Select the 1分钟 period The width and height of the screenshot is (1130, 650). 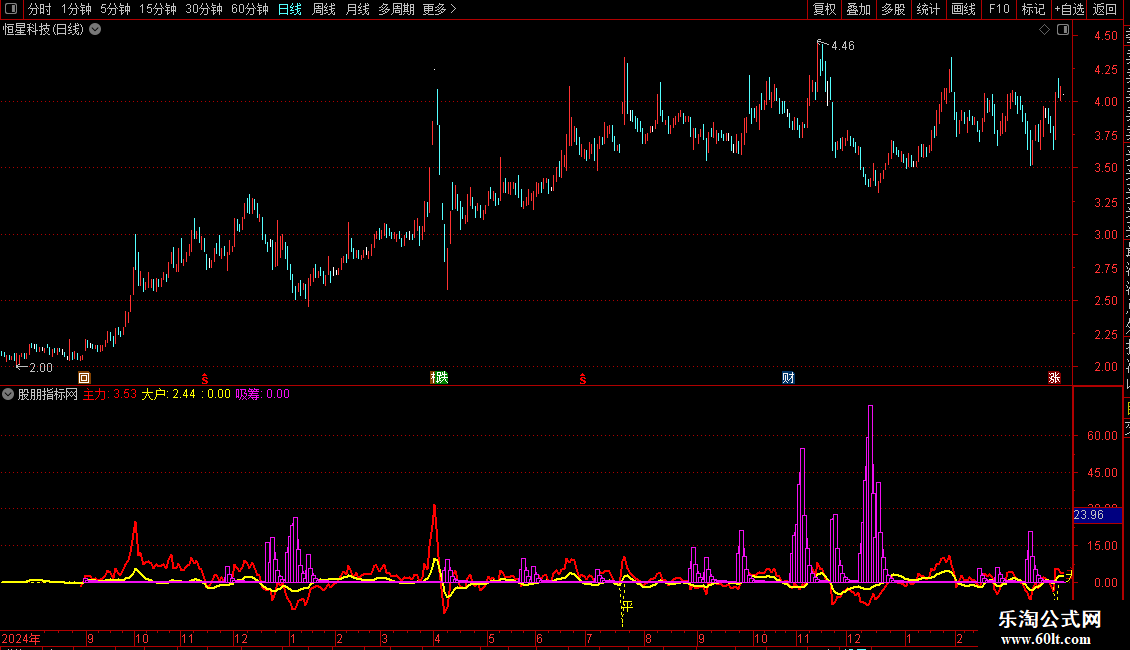tap(76, 9)
